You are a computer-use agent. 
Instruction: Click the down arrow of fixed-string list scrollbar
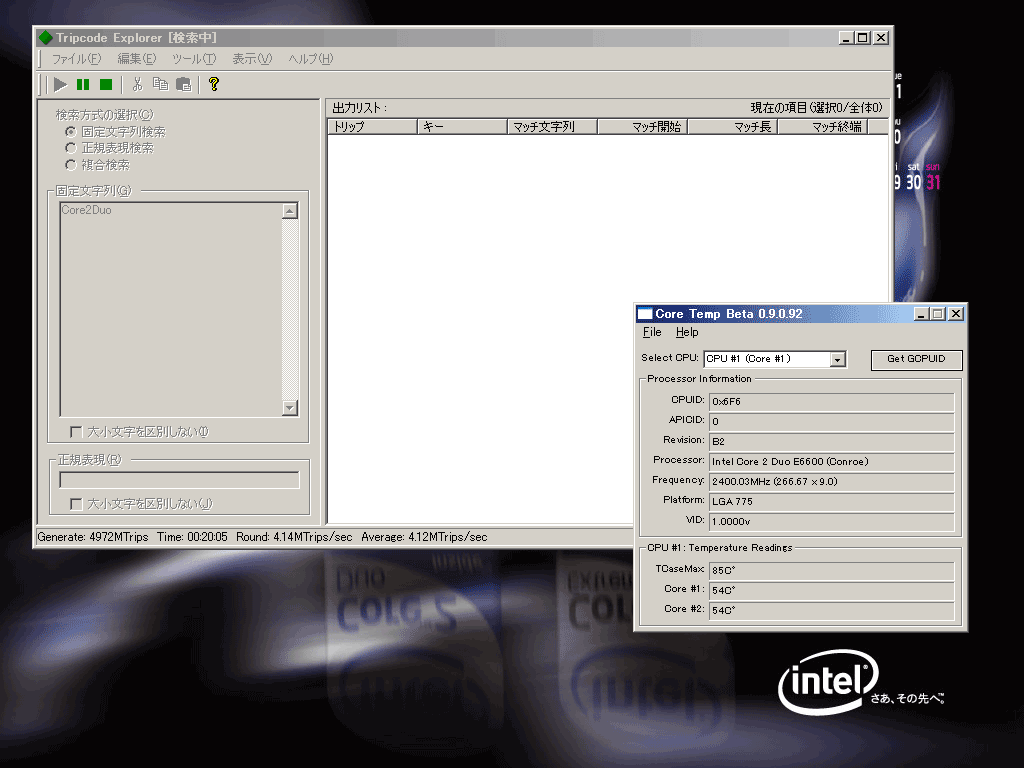point(290,408)
